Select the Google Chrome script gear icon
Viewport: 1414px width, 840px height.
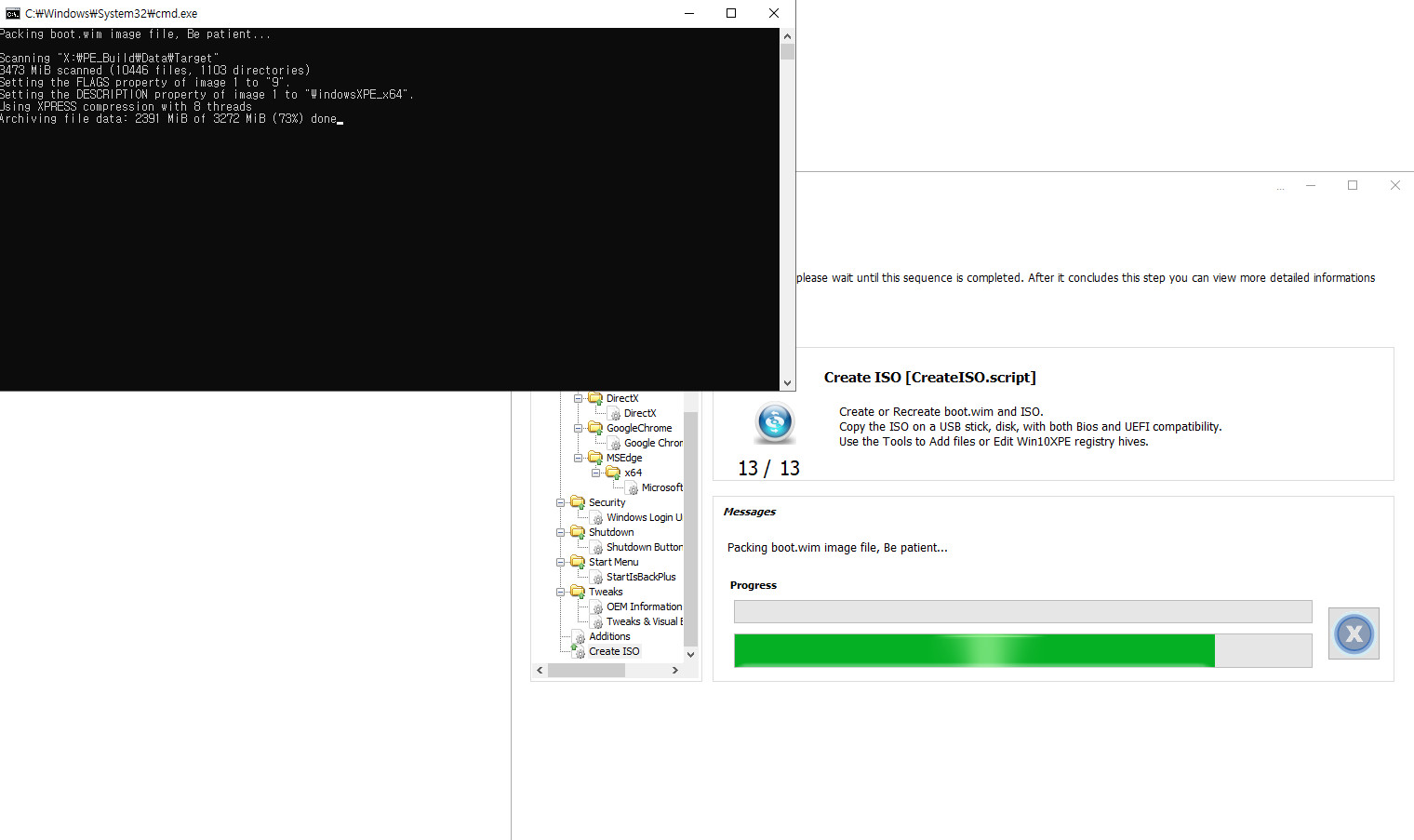[x=615, y=444]
